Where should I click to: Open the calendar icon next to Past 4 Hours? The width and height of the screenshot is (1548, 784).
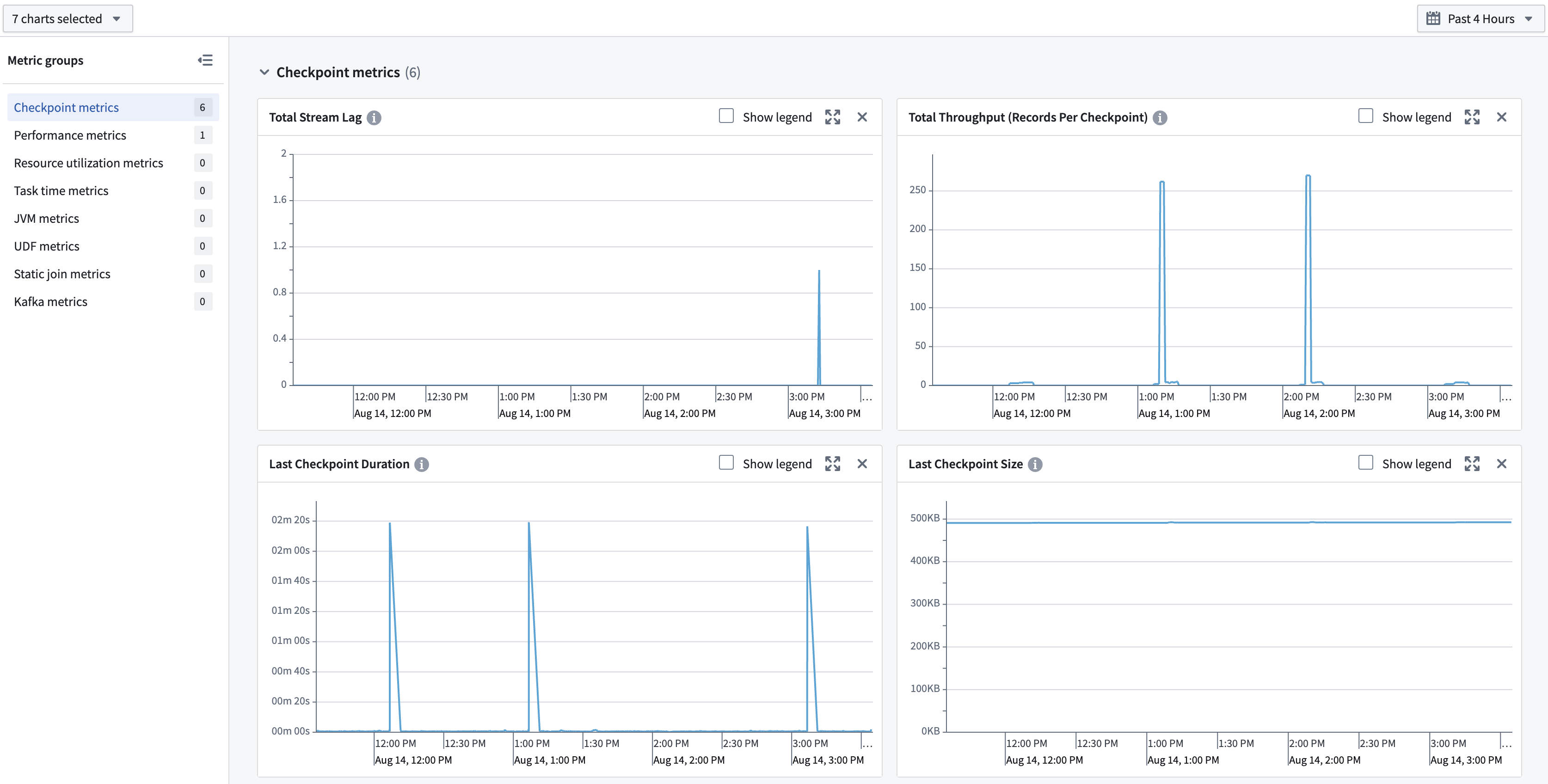(x=1434, y=18)
